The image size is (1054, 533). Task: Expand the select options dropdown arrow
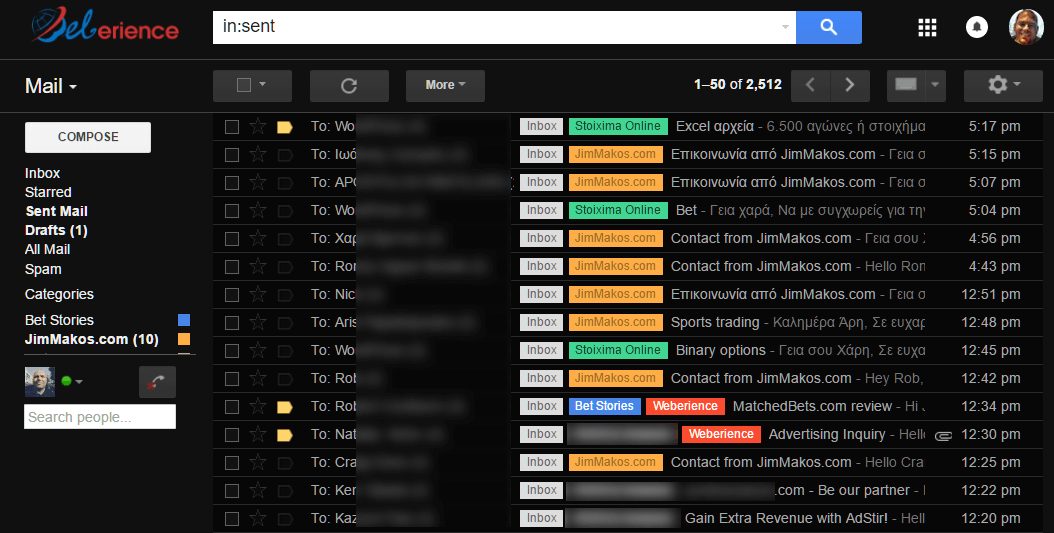[x=263, y=85]
